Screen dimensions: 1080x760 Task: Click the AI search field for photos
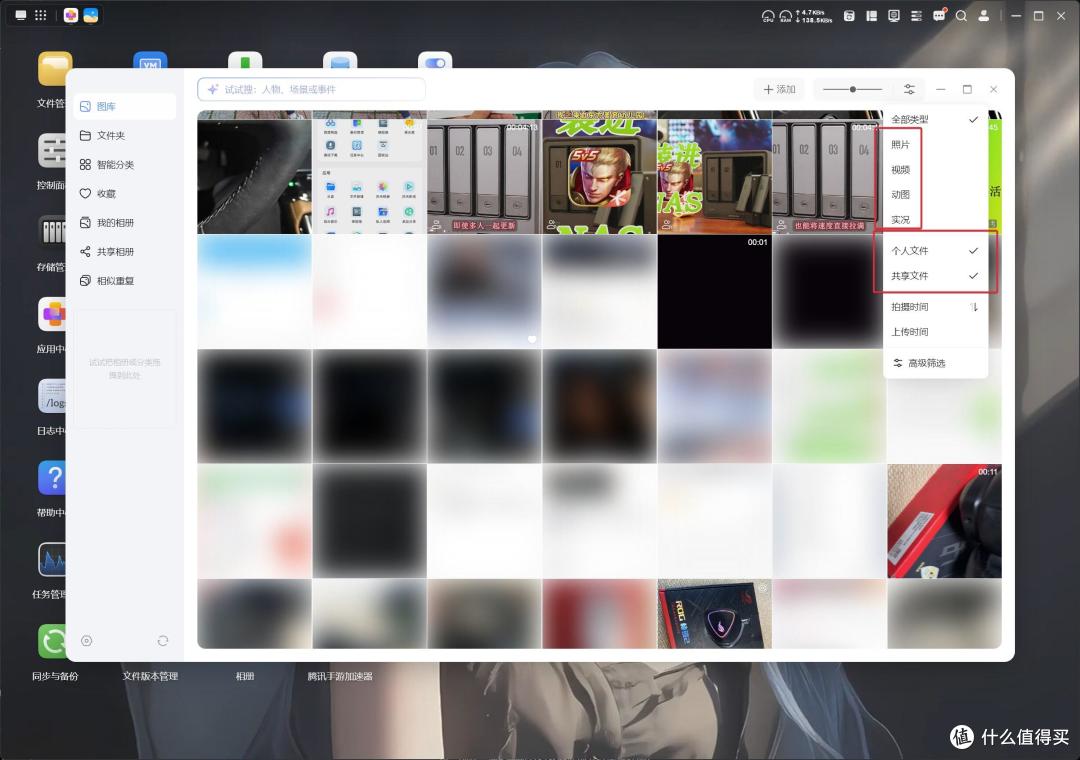[311, 90]
